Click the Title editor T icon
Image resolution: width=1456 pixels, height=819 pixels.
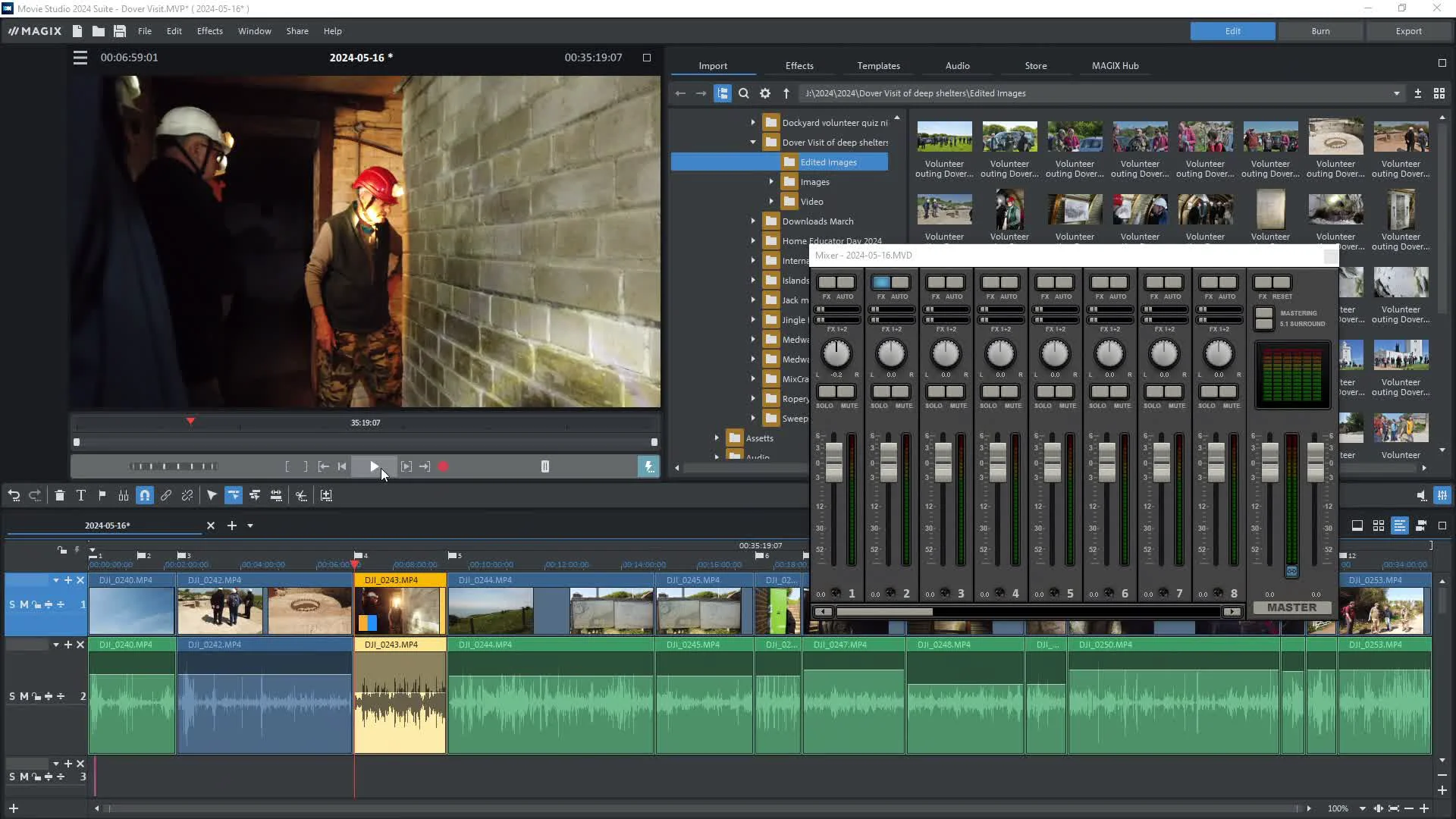[x=81, y=495]
